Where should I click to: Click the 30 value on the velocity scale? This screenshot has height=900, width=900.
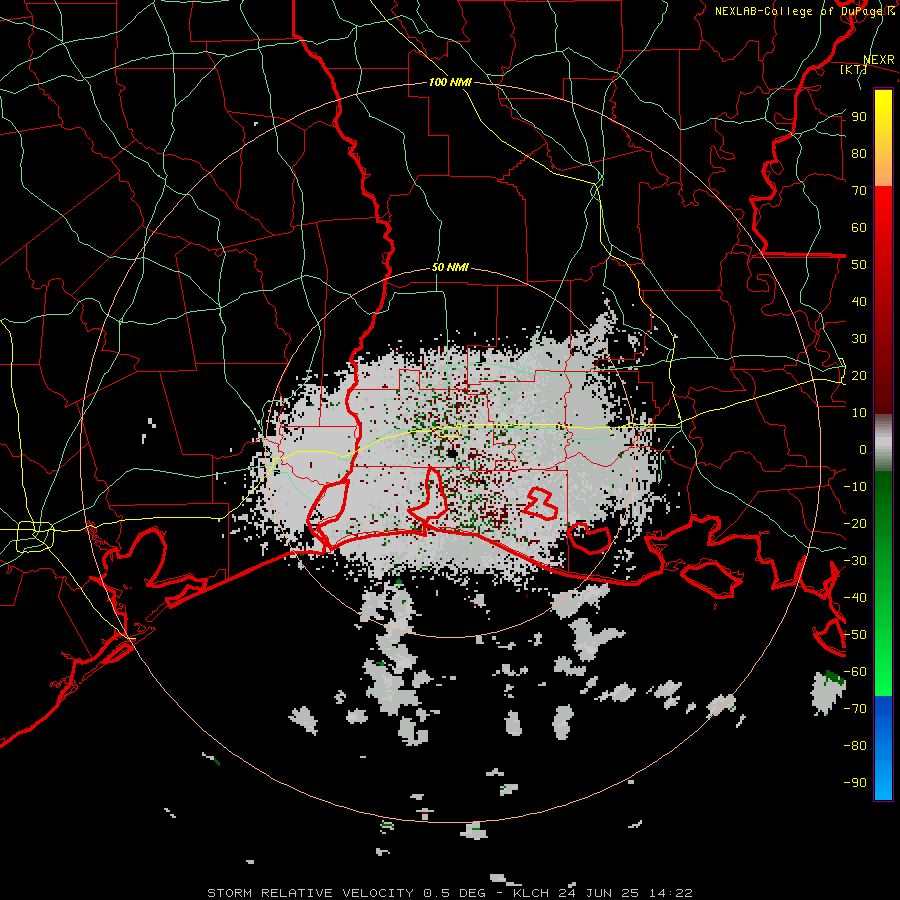[x=859, y=339]
